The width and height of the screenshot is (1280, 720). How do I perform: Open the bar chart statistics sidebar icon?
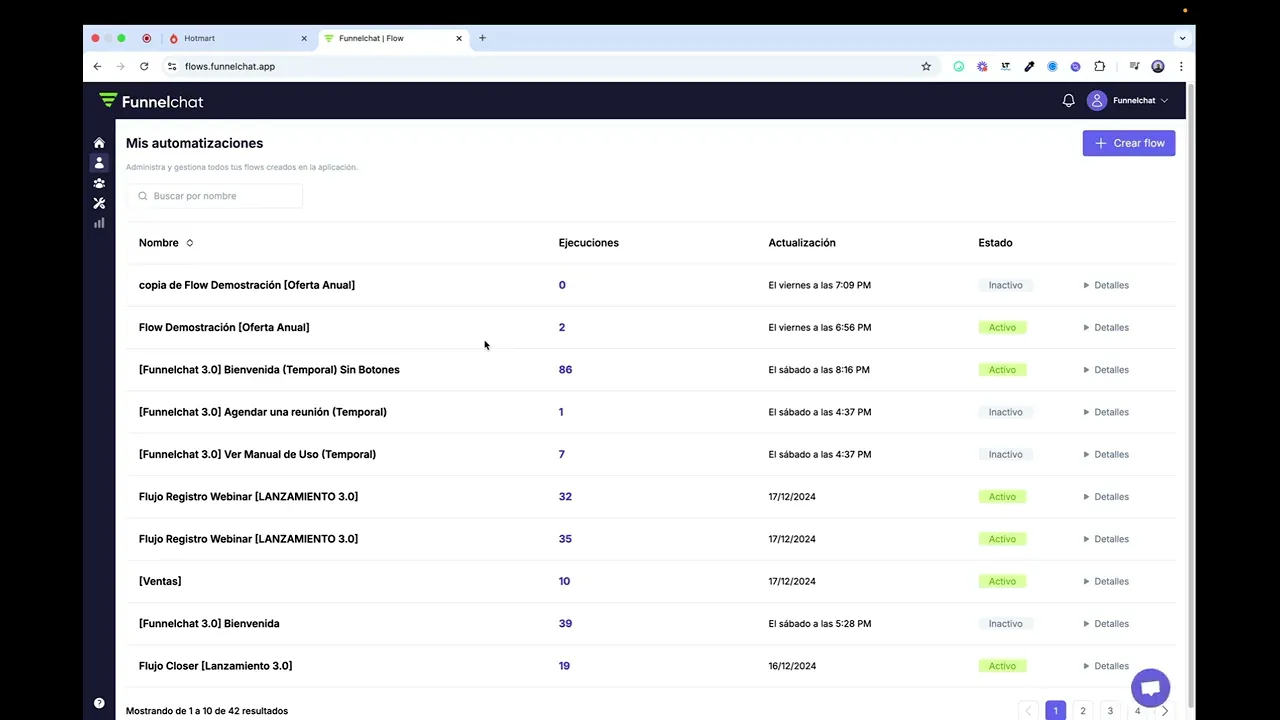[99, 223]
